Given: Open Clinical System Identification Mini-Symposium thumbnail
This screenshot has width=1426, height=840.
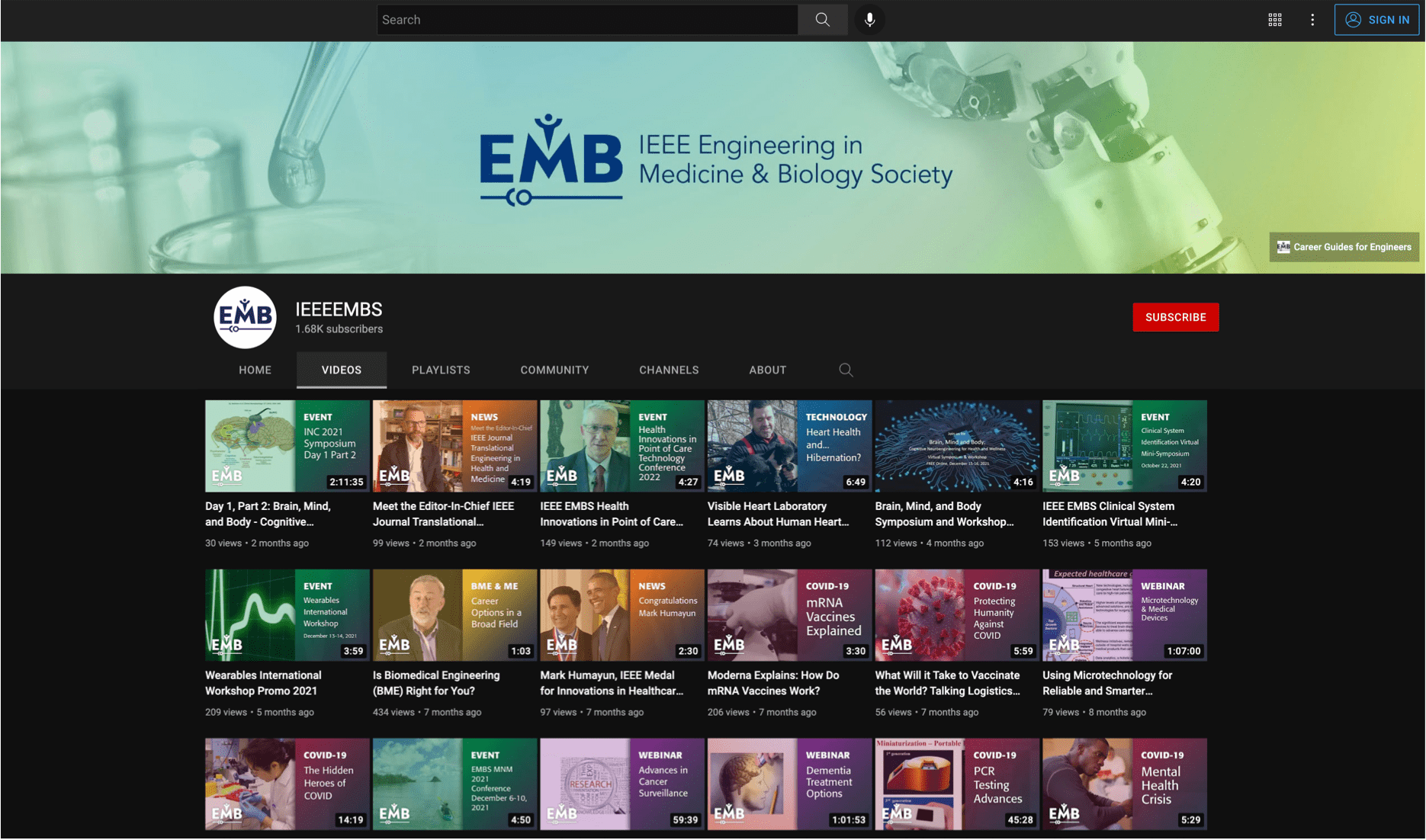Looking at the screenshot, I should click(x=1125, y=446).
